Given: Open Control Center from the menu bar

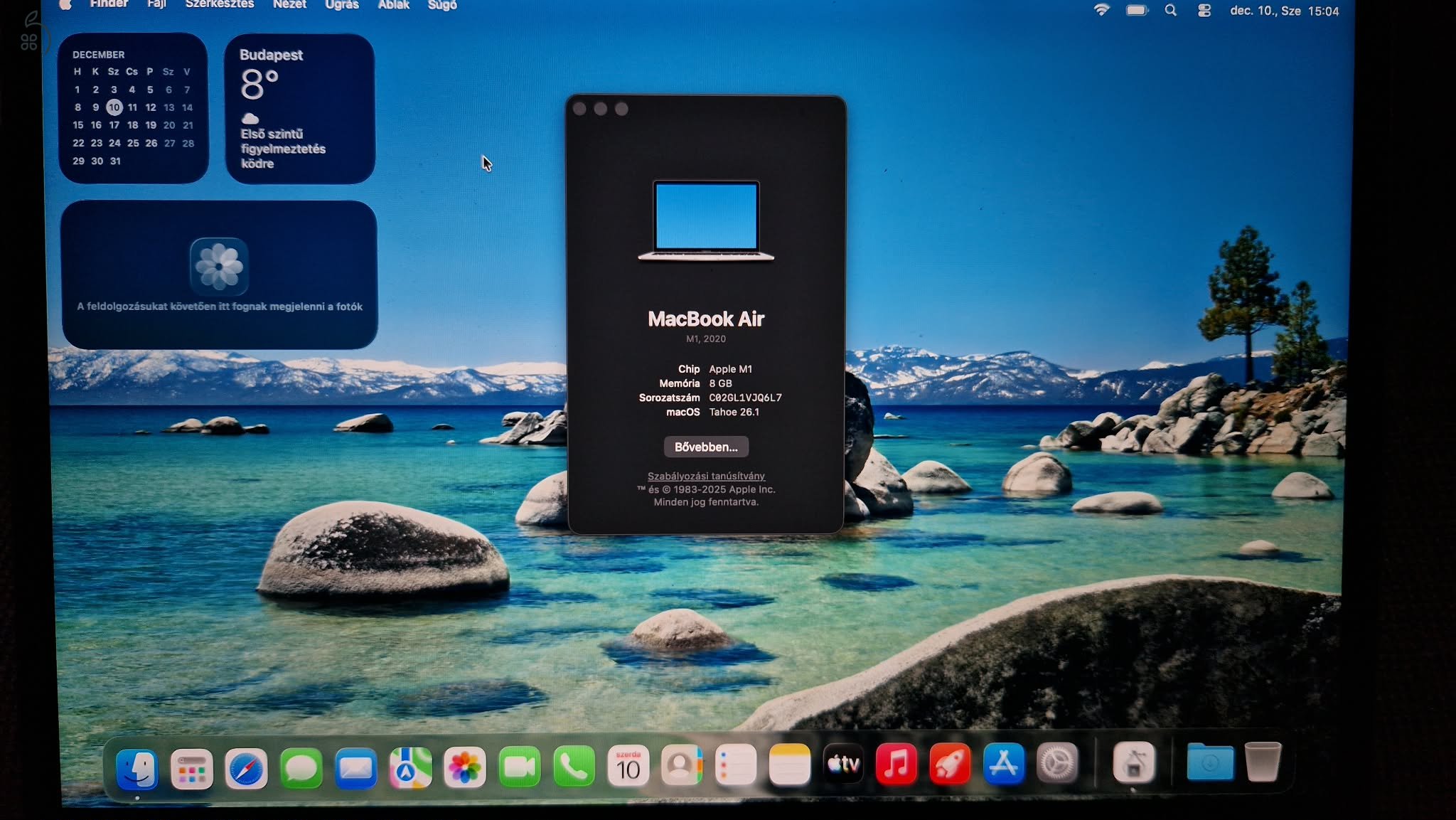Looking at the screenshot, I should point(1204,11).
